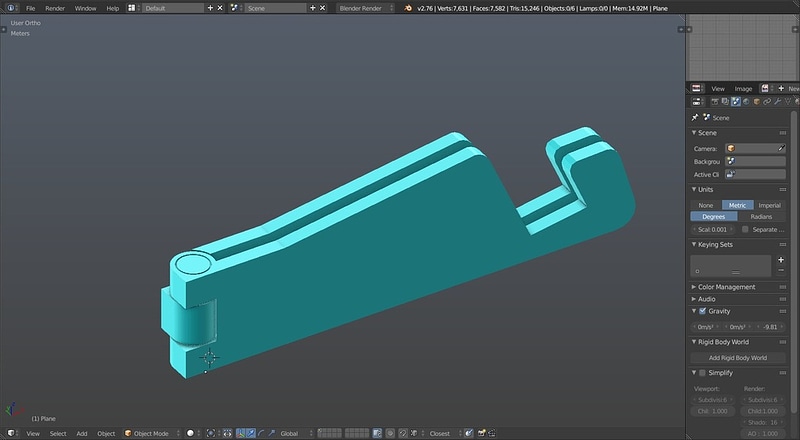The width and height of the screenshot is (800, 440).
Task: Open the UV/Image editor type selector
Action: [x=696, y=88]
